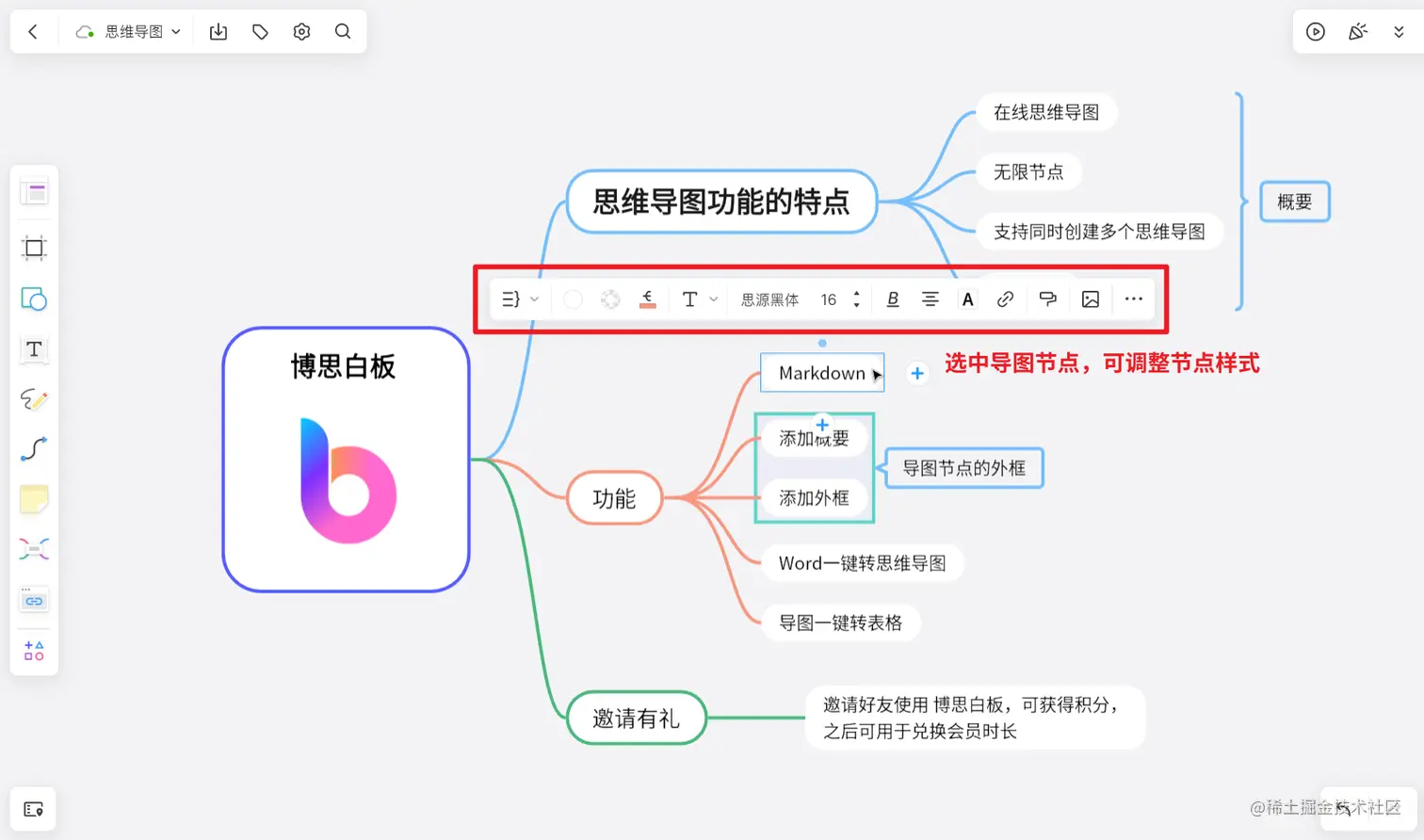This screenshot has width=1424, height=840.
Task: Select the embed link tool
Action: [34, 600]
